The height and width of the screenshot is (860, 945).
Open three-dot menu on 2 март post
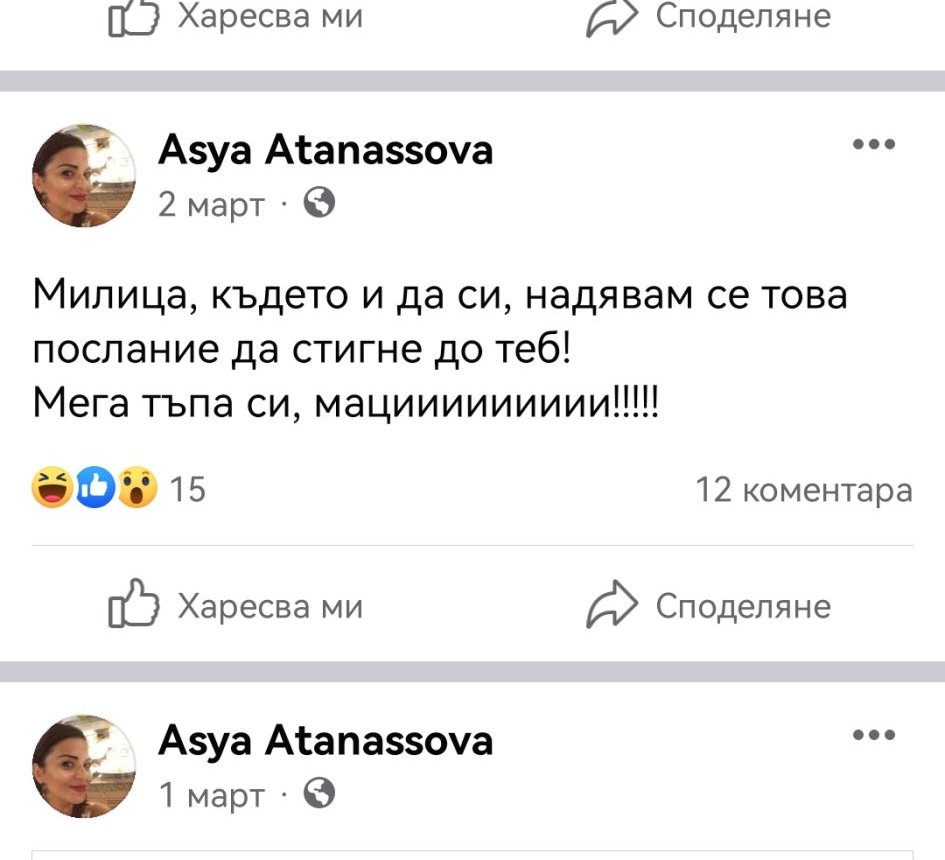[x=873, y=146]
